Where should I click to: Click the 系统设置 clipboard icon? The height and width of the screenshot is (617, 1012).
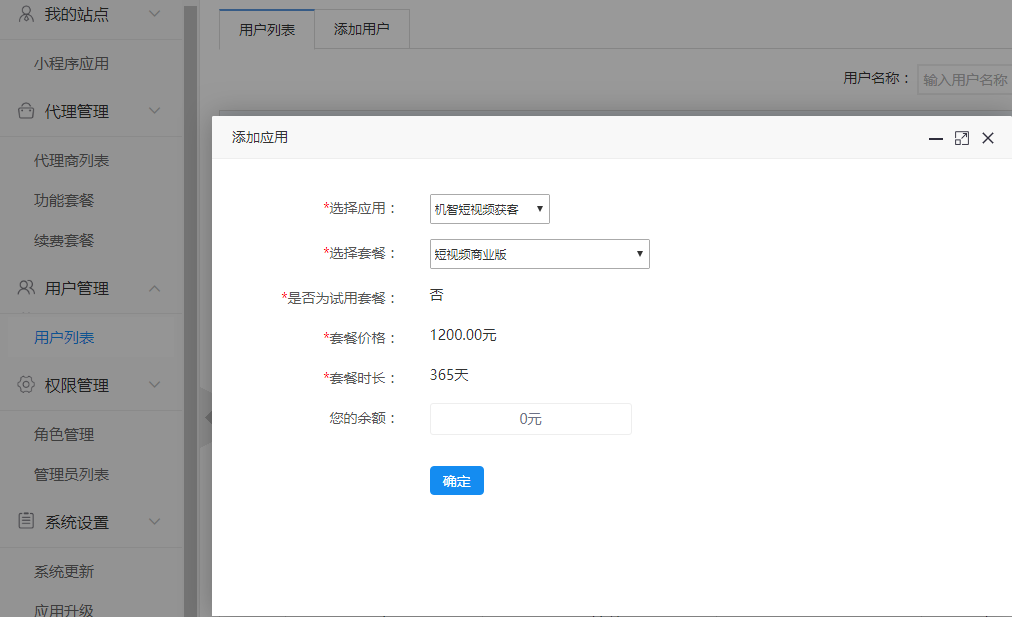pyautogui.click(x=26, y=521)
